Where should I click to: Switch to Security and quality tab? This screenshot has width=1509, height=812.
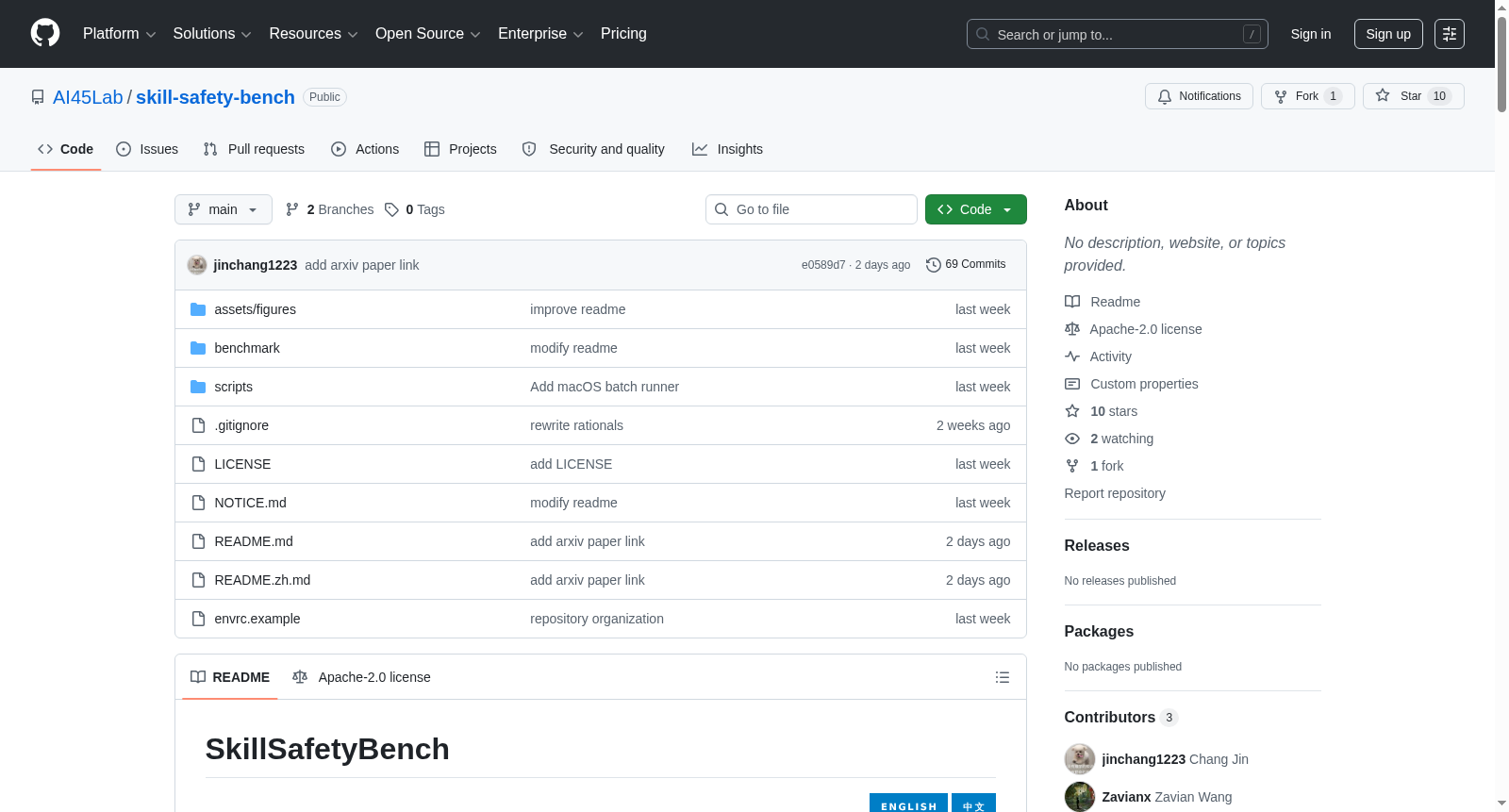click(x=593, y=149)
